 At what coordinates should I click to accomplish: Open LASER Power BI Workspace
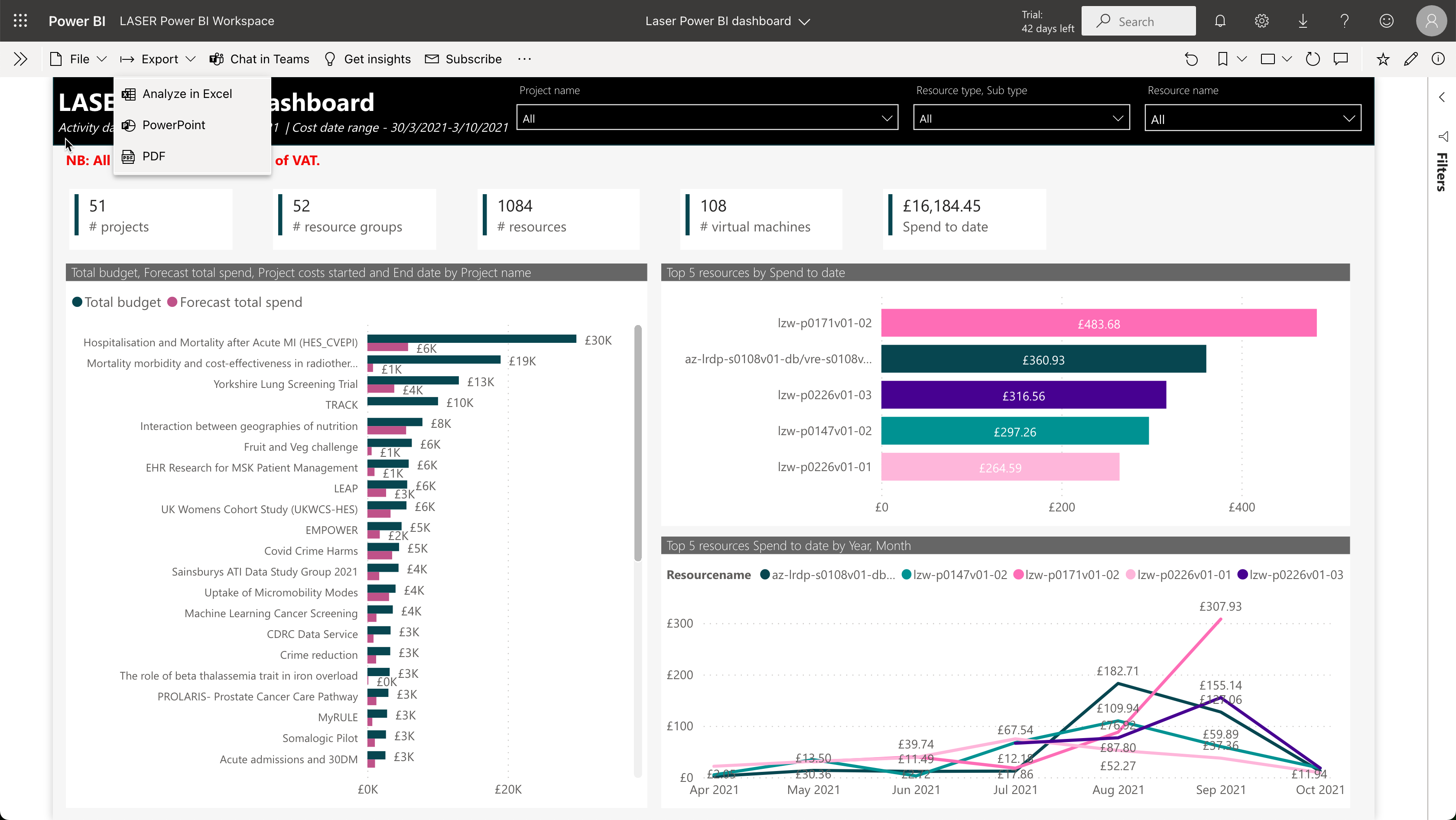197,21
